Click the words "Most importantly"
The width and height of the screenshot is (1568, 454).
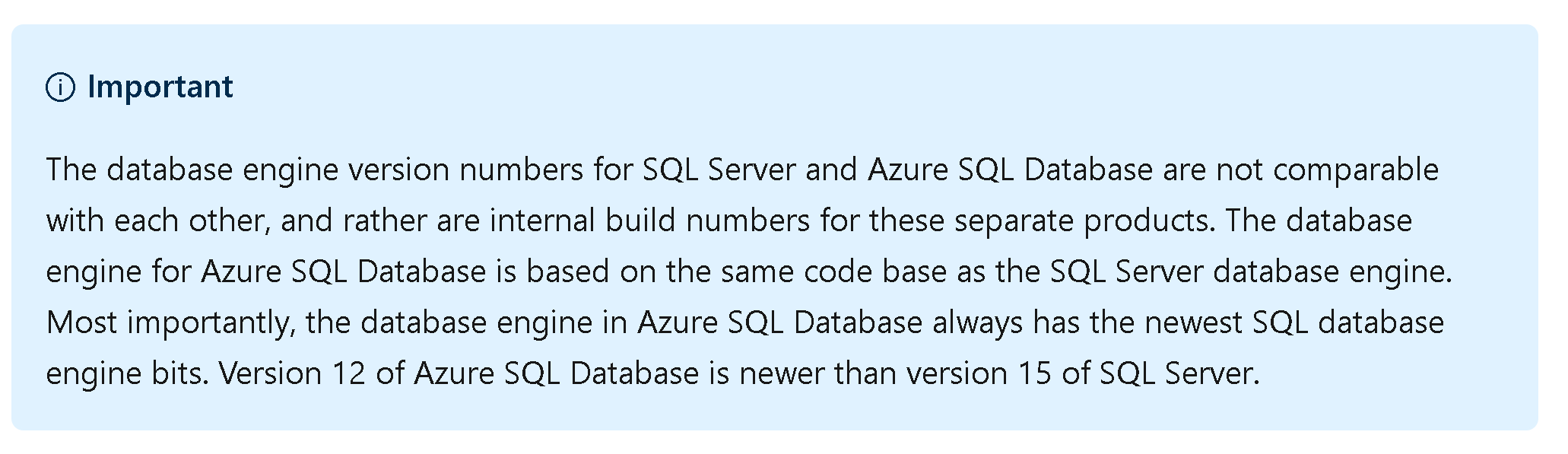170,322
